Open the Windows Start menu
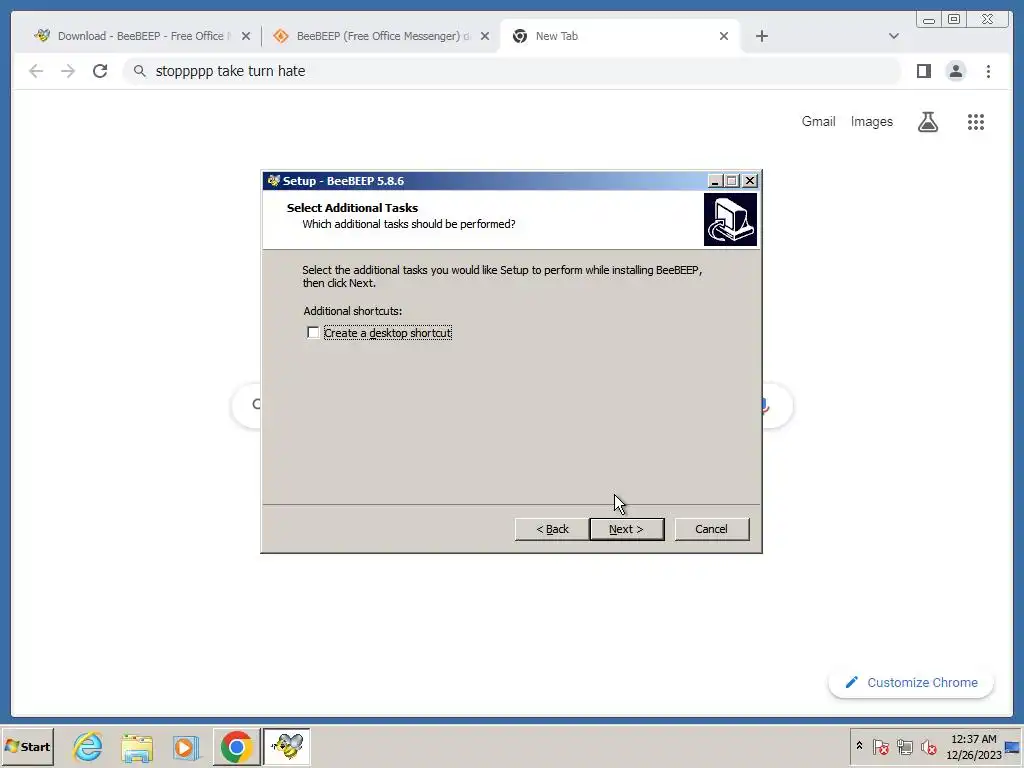Viewport: 1024px width, 768px height. point(27,746)
